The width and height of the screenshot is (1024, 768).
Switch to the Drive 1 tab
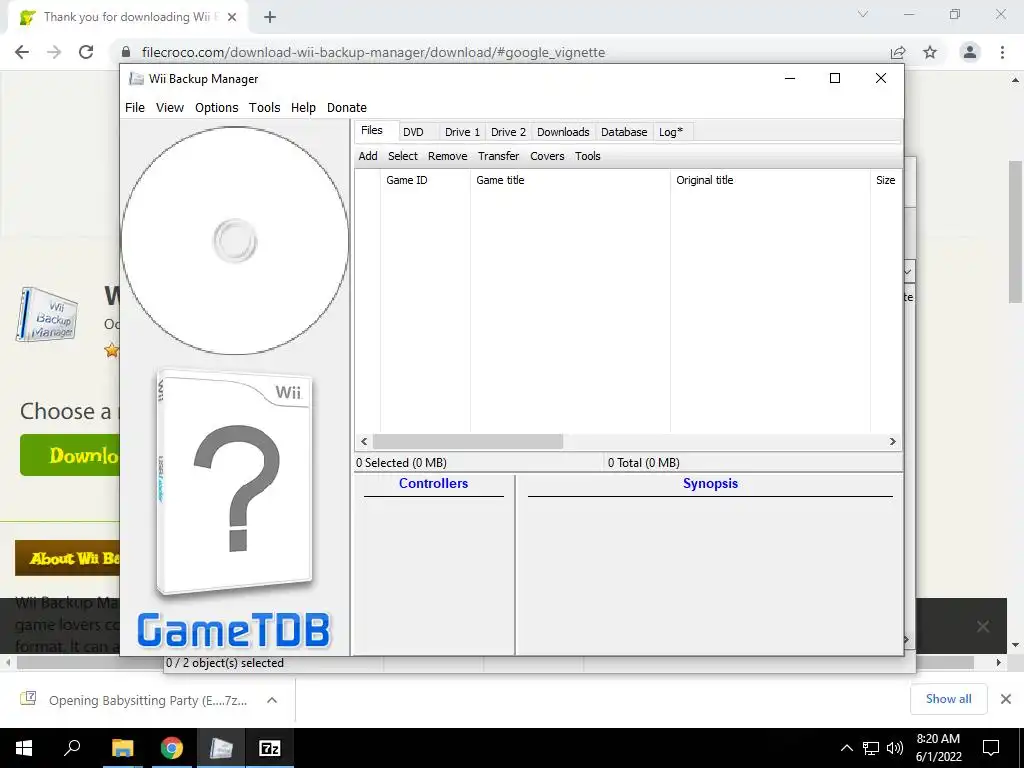tap(462, 132)
